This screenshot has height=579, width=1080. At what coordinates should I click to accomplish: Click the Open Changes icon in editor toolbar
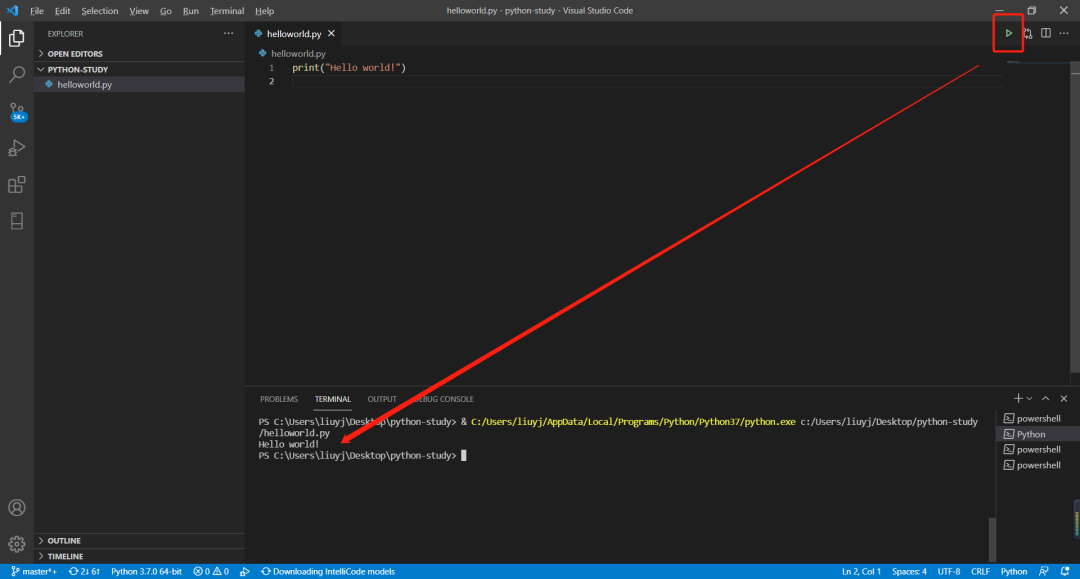coord(1028,33)
